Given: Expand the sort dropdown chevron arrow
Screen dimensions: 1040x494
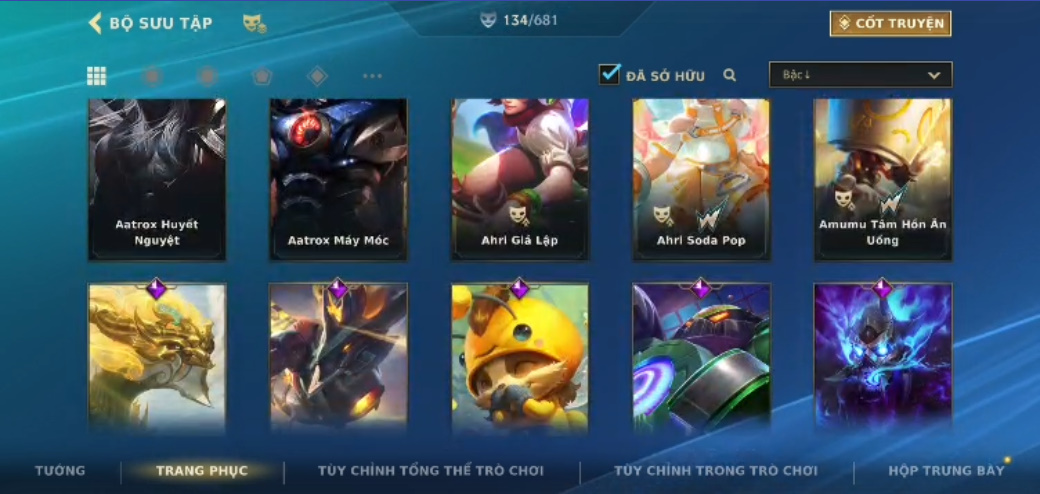Looking at the screenshot, I should [934, 76].
